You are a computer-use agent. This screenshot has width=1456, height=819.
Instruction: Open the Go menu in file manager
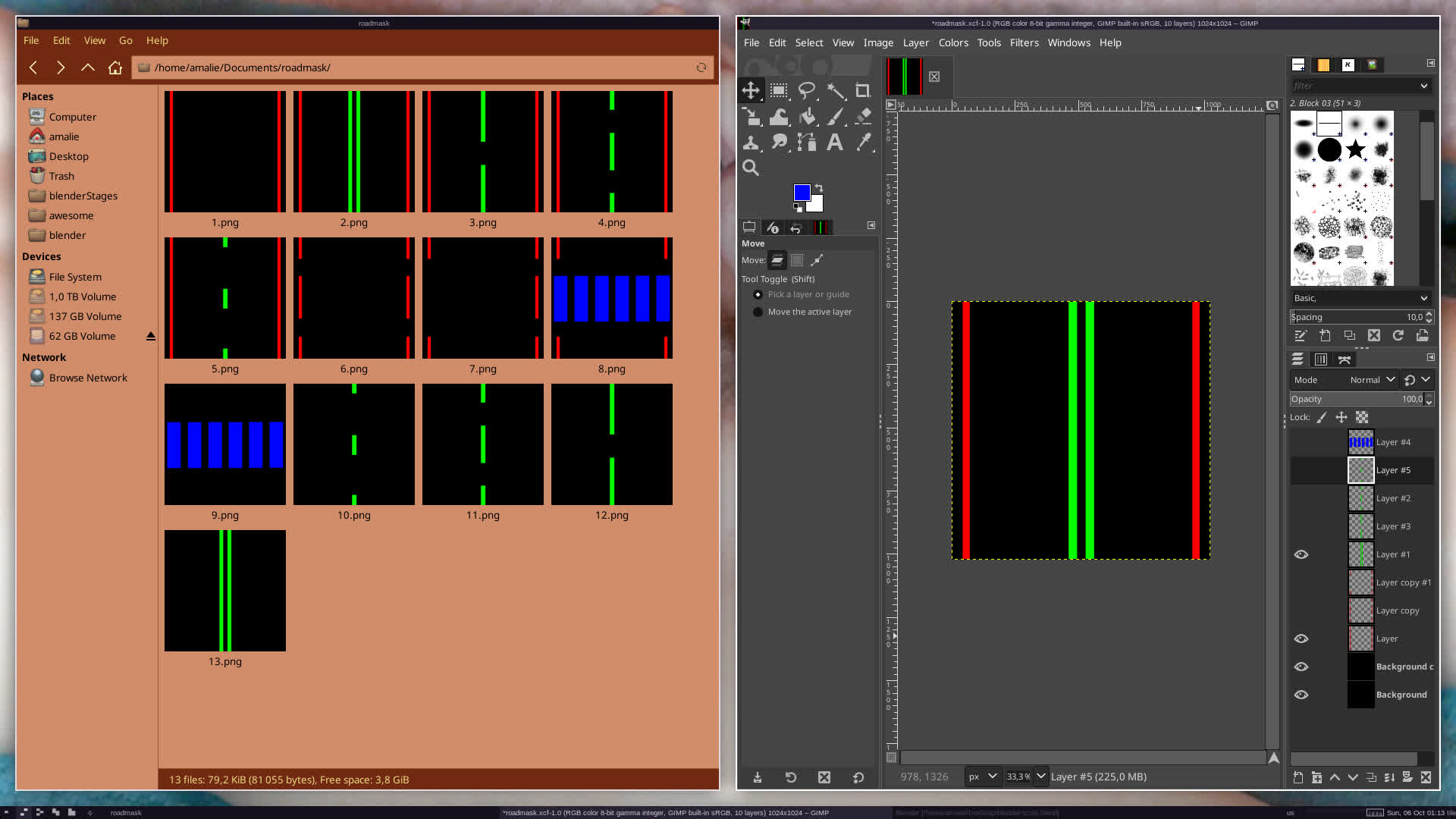pos(125,40)
